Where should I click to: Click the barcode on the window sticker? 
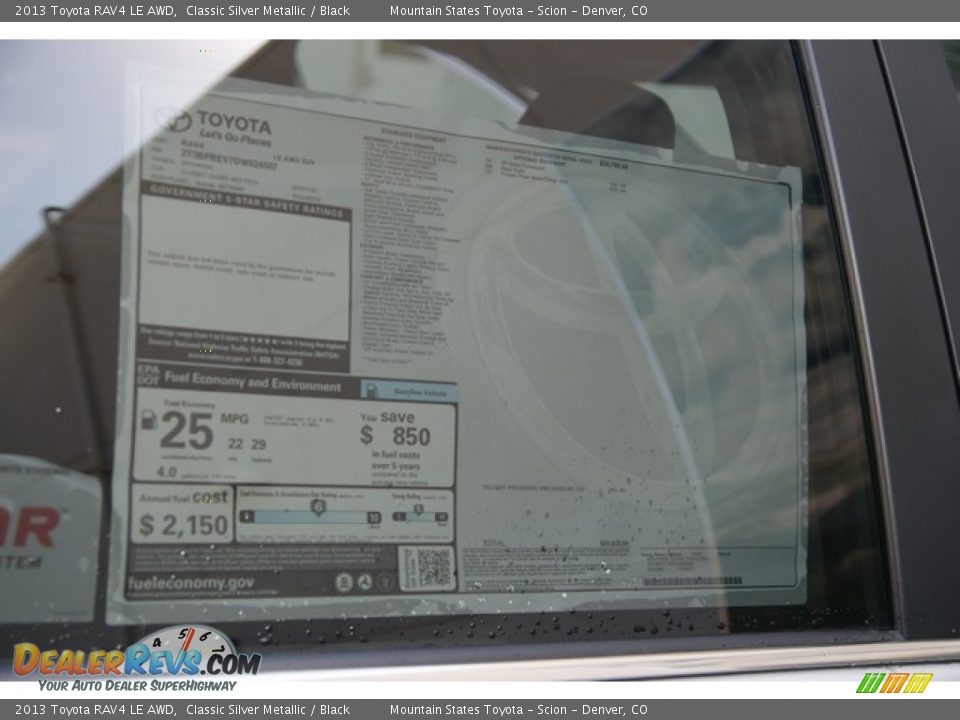692,580
